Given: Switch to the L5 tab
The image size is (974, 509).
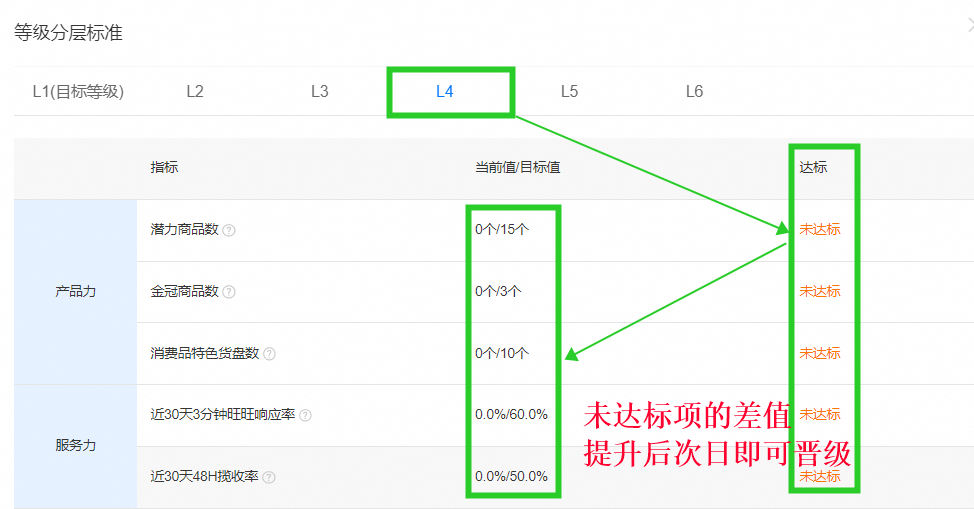Looking at the screenshot, I should tap(569, 91).
